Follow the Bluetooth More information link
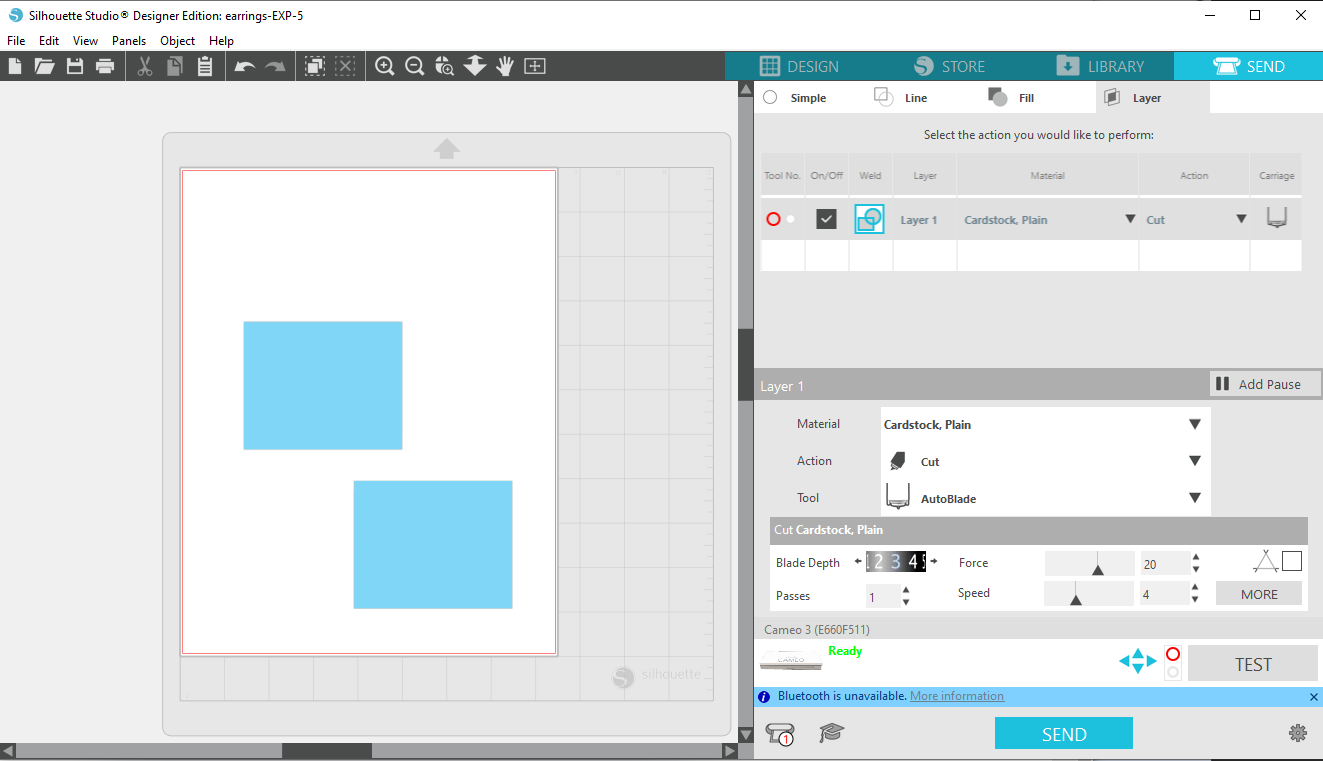The image size is (1323, 761). [x=956, y=696]
